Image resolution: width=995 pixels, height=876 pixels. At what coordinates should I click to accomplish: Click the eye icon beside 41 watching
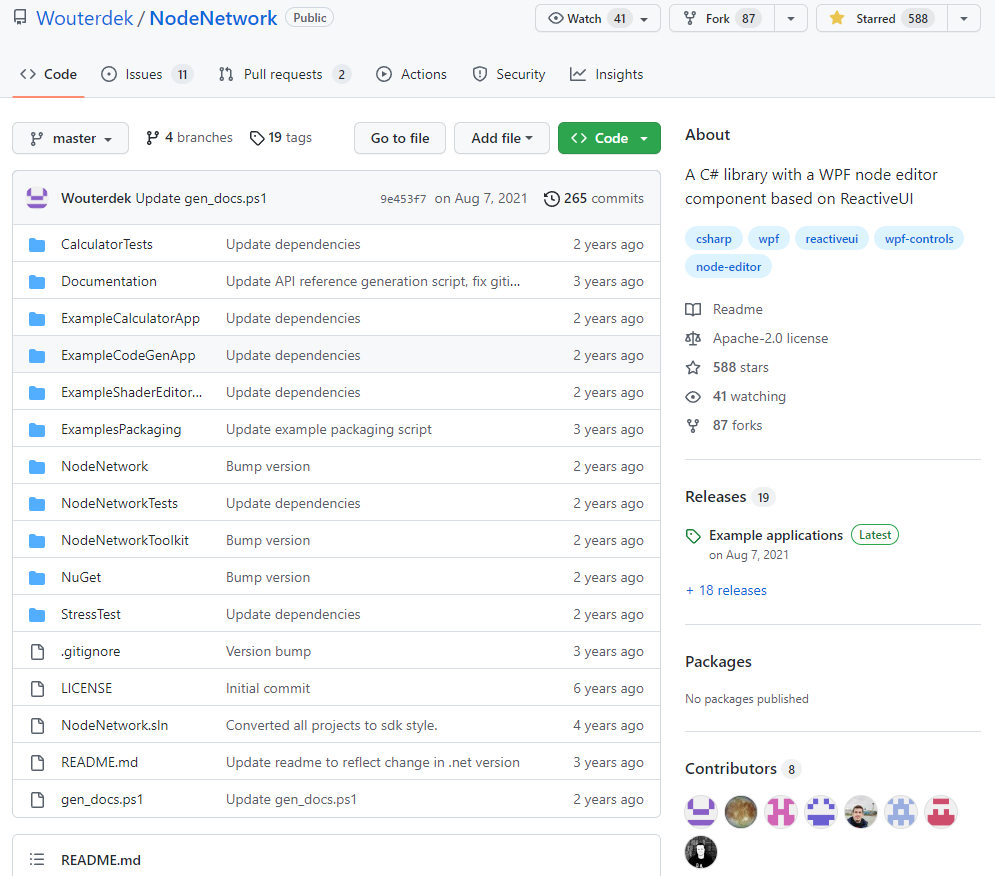(693, 397)
